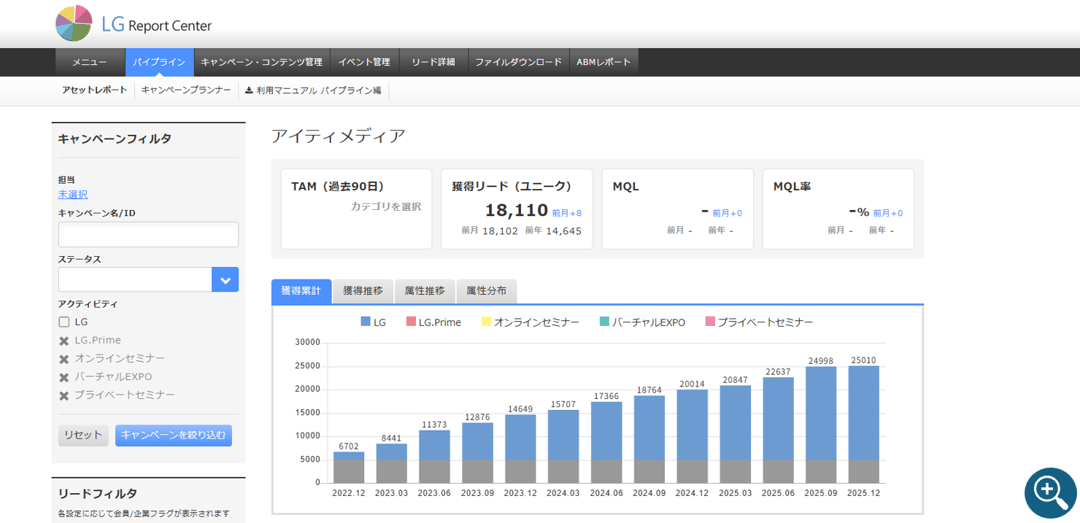
Task: Open the ステータス dropdown arrow
Action: point(225,280)
